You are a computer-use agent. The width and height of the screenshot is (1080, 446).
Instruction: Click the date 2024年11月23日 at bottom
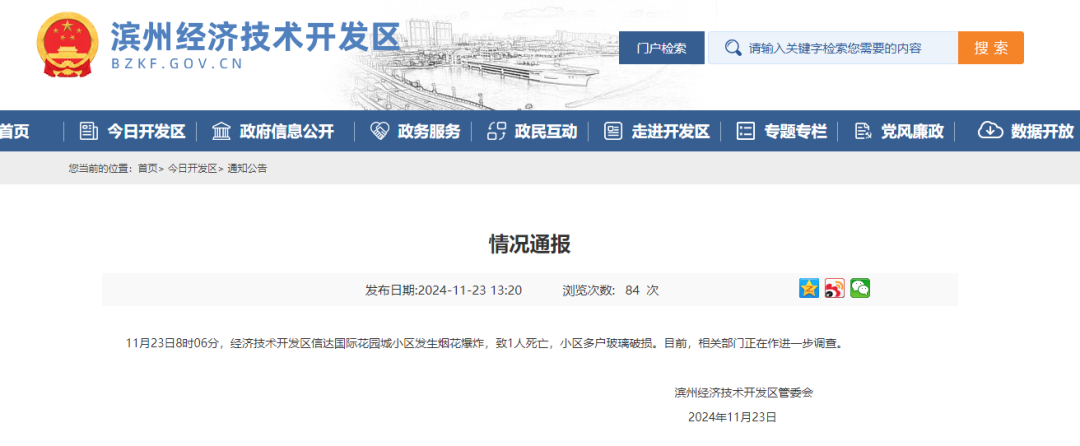732,416
